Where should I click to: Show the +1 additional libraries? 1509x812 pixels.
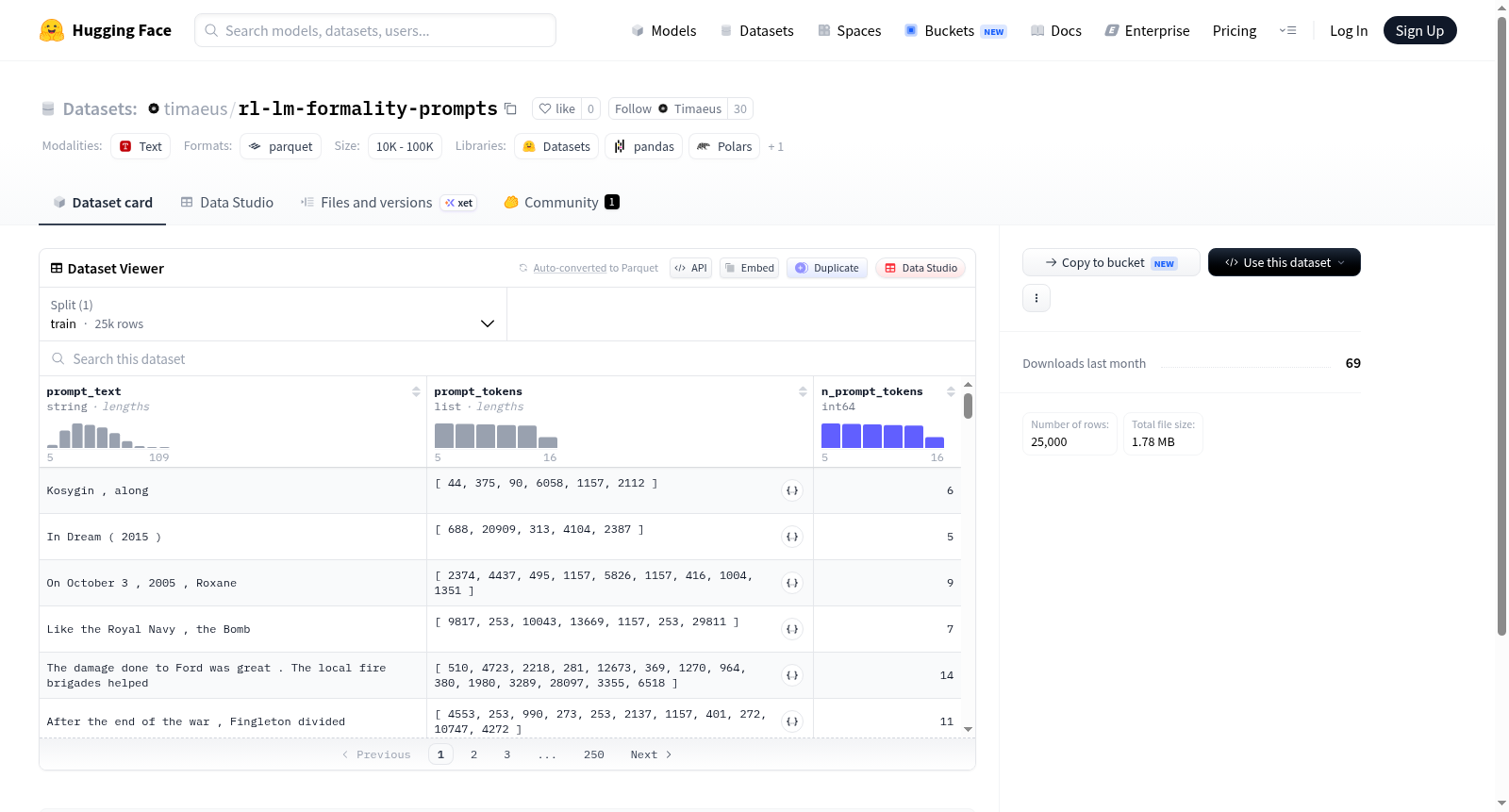click(x=775, y=146)
